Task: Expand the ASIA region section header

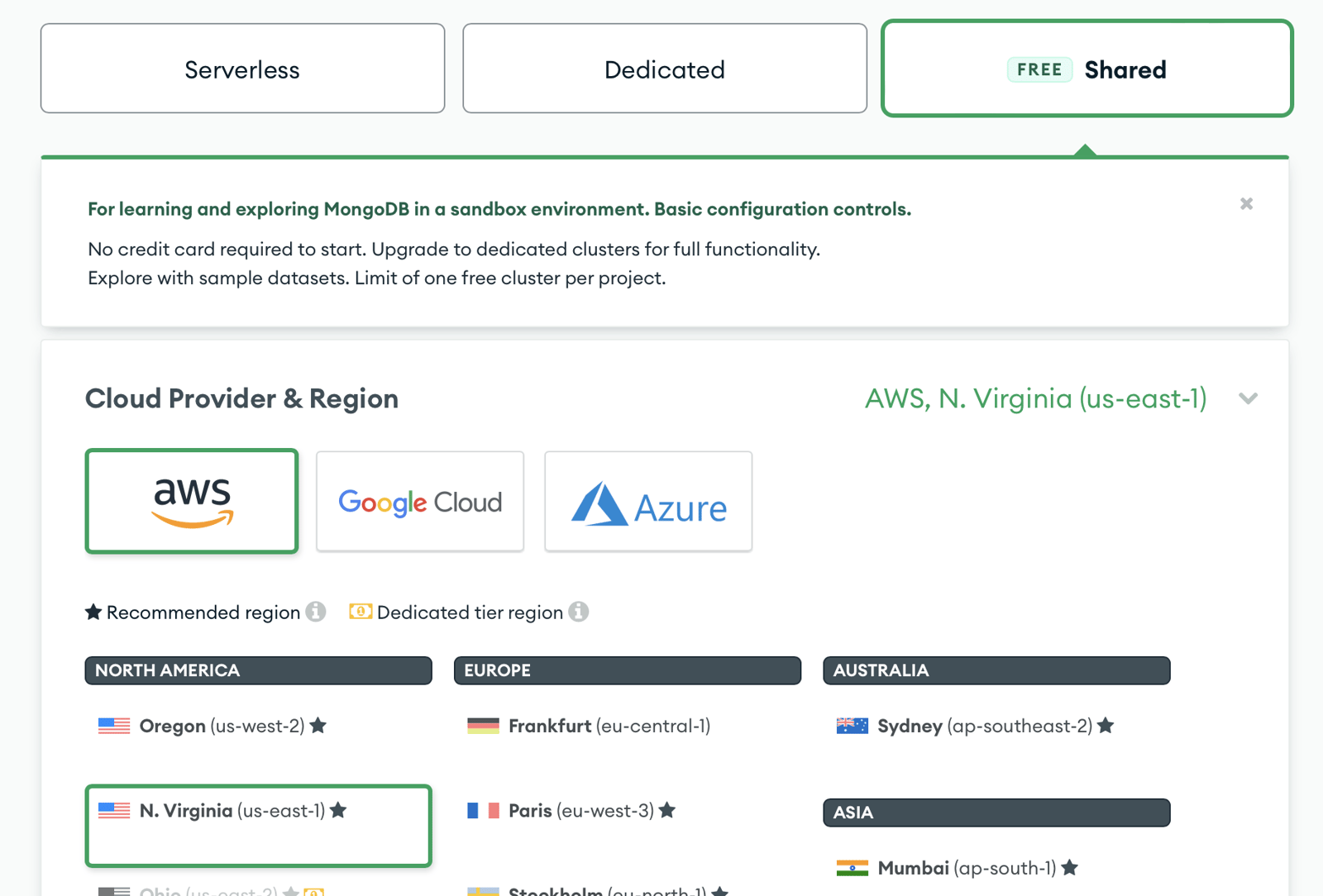Action: pos(996,813)
